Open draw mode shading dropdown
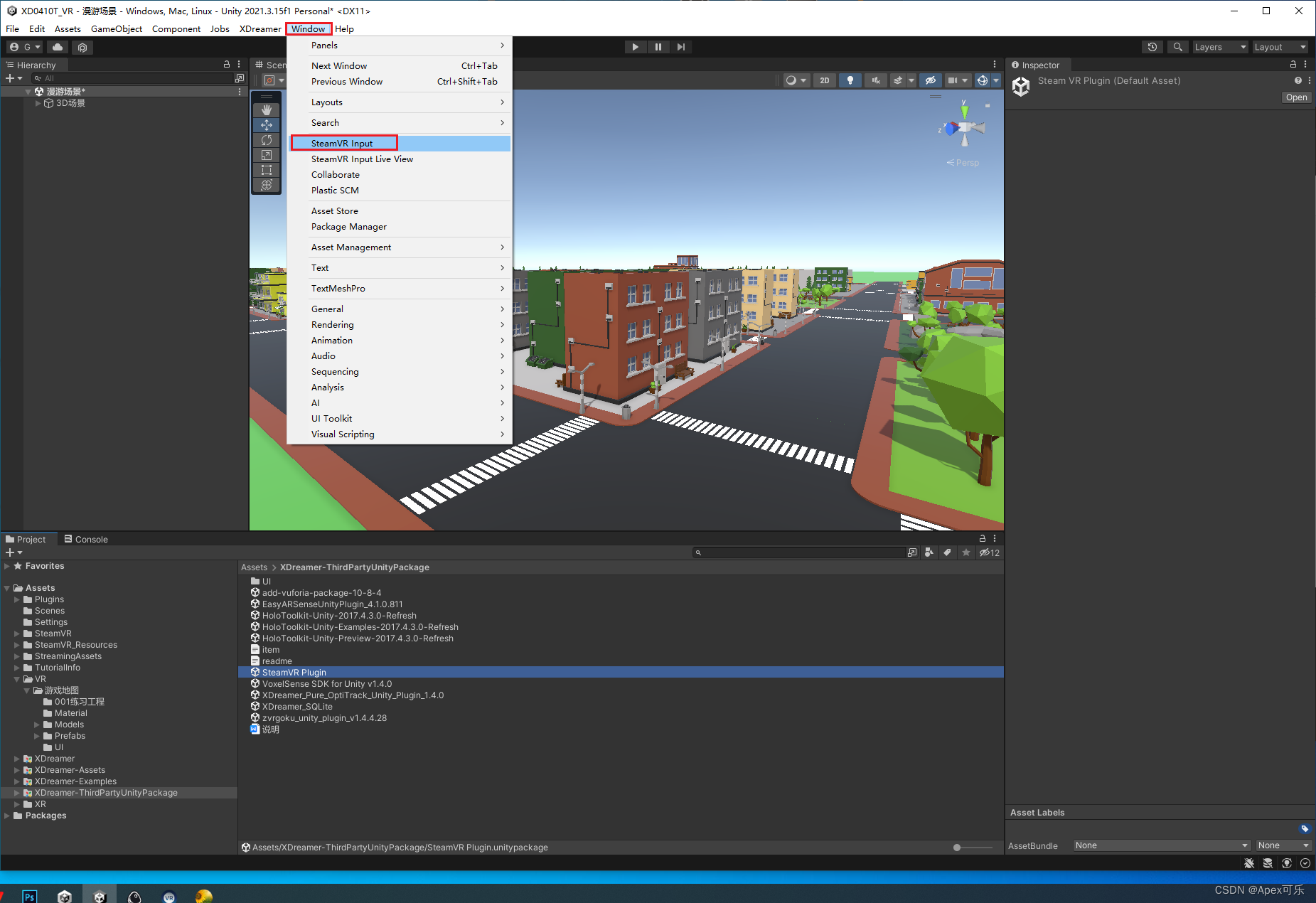The height and width of the screenshot is (903, 1316). coord(796,80)
